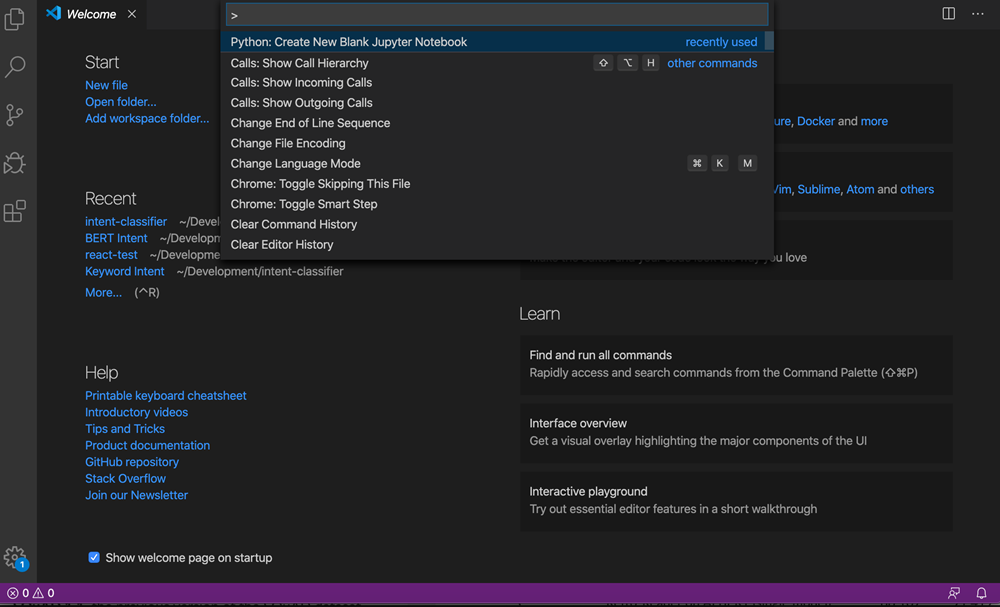Open the More Actions ellipsis menu
The width and height of the screenshot is (1000, 607).
pos(978,14)
